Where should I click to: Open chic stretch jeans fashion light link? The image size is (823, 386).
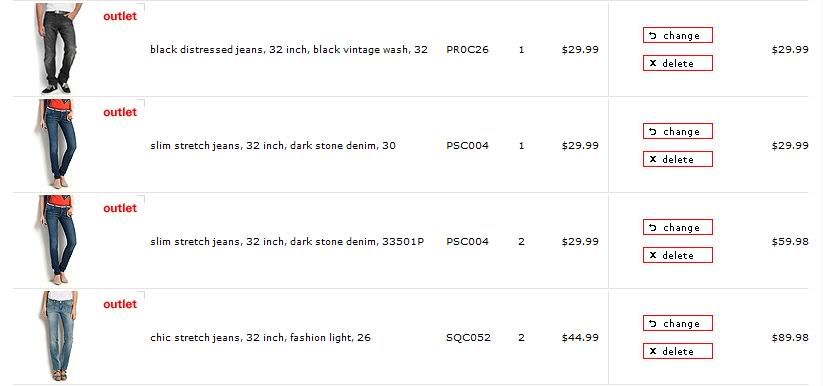click(x=260, y=338)
